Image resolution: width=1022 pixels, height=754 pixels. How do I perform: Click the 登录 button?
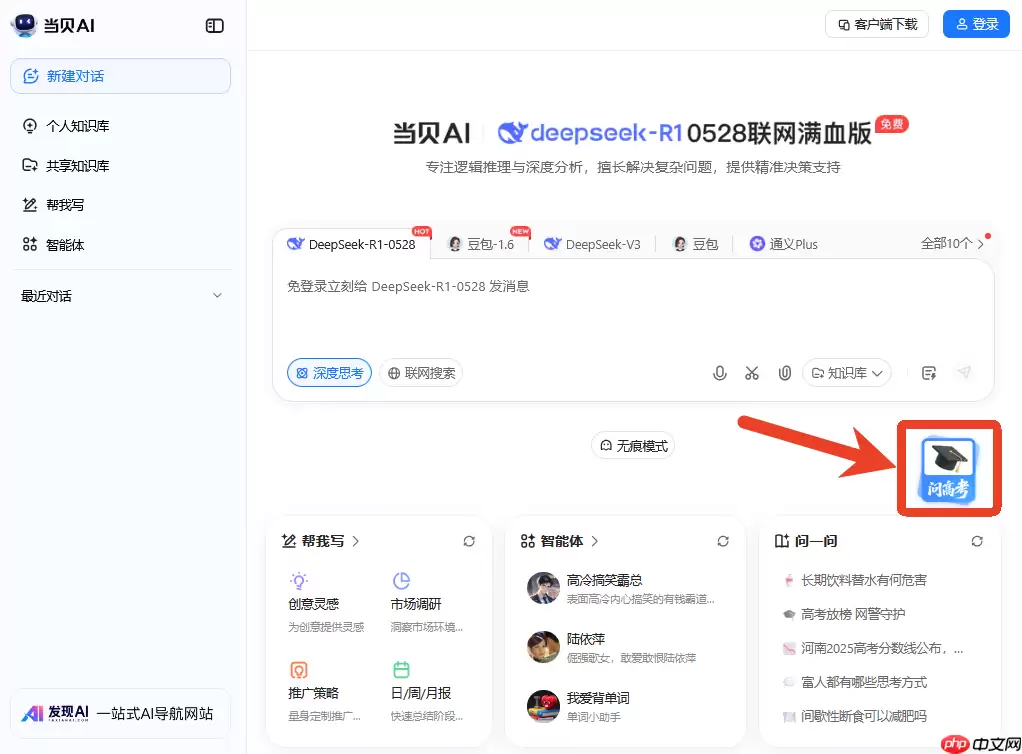(x=975, y=23)
